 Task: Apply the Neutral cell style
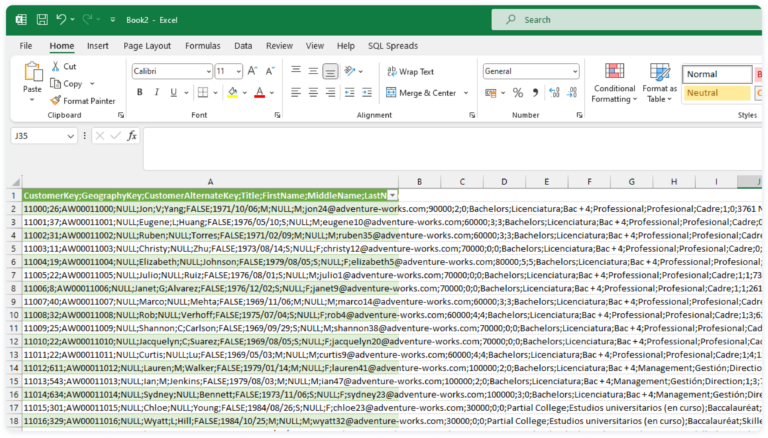pos(717,93)
